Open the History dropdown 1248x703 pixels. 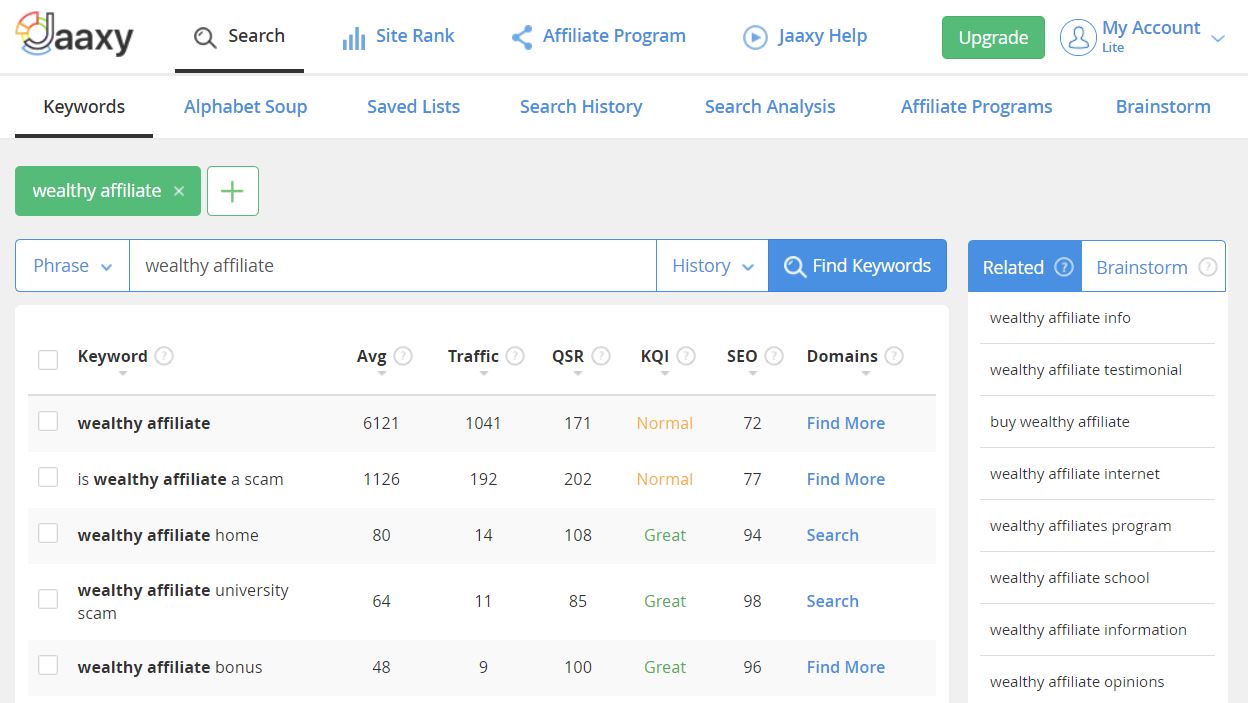pos(712,265)
